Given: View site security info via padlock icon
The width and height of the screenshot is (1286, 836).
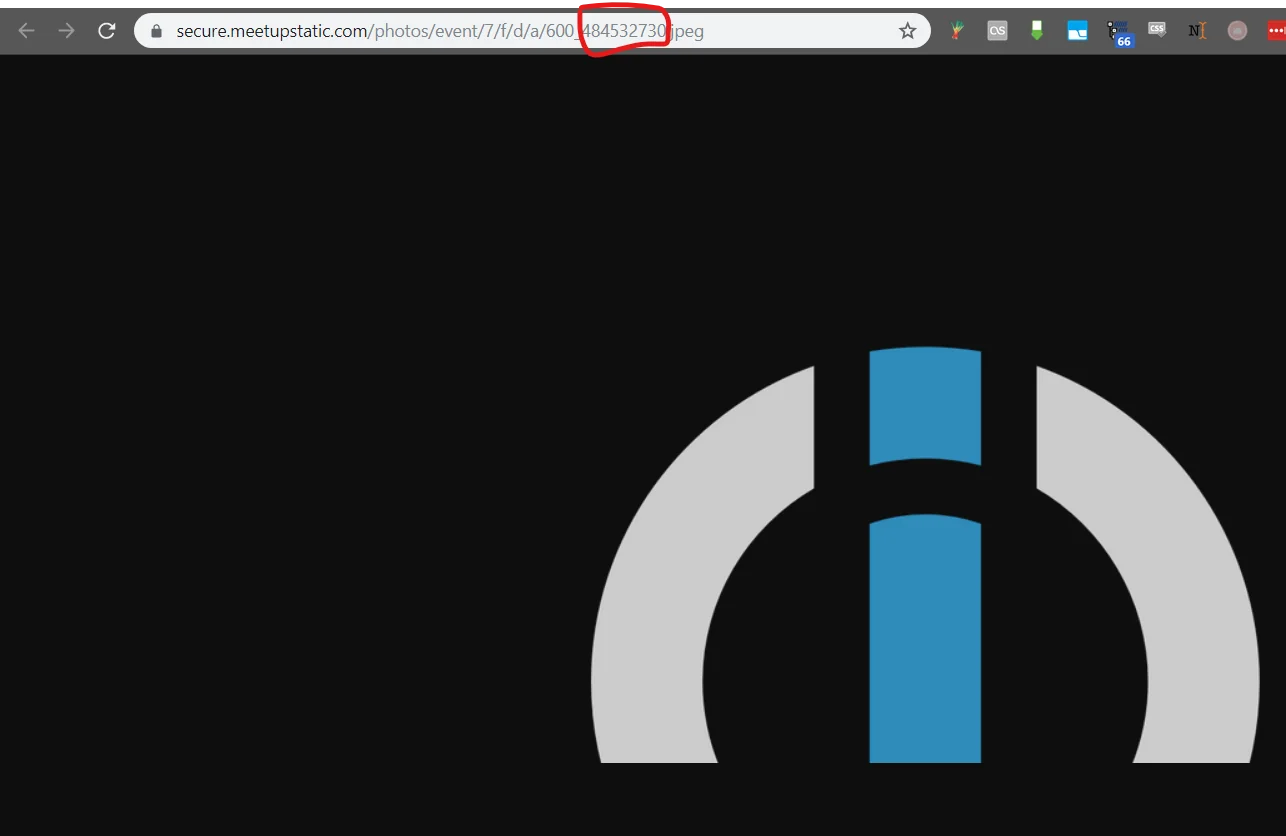Looking at the screenshot, I should 156,31.
